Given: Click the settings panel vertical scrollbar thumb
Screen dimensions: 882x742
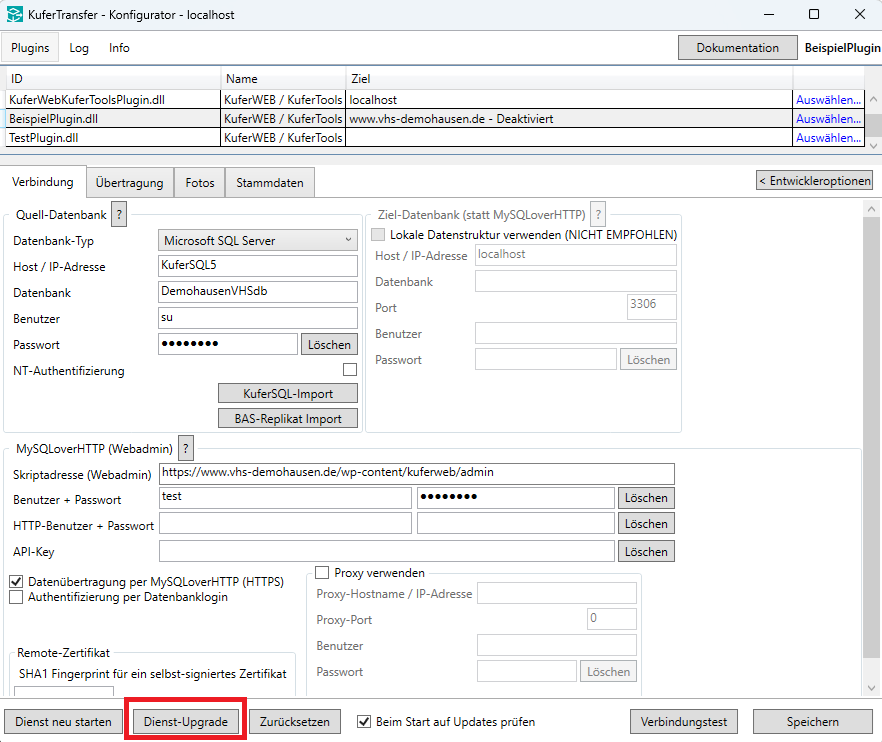Looking at the screenshot, I should [871, 436].
